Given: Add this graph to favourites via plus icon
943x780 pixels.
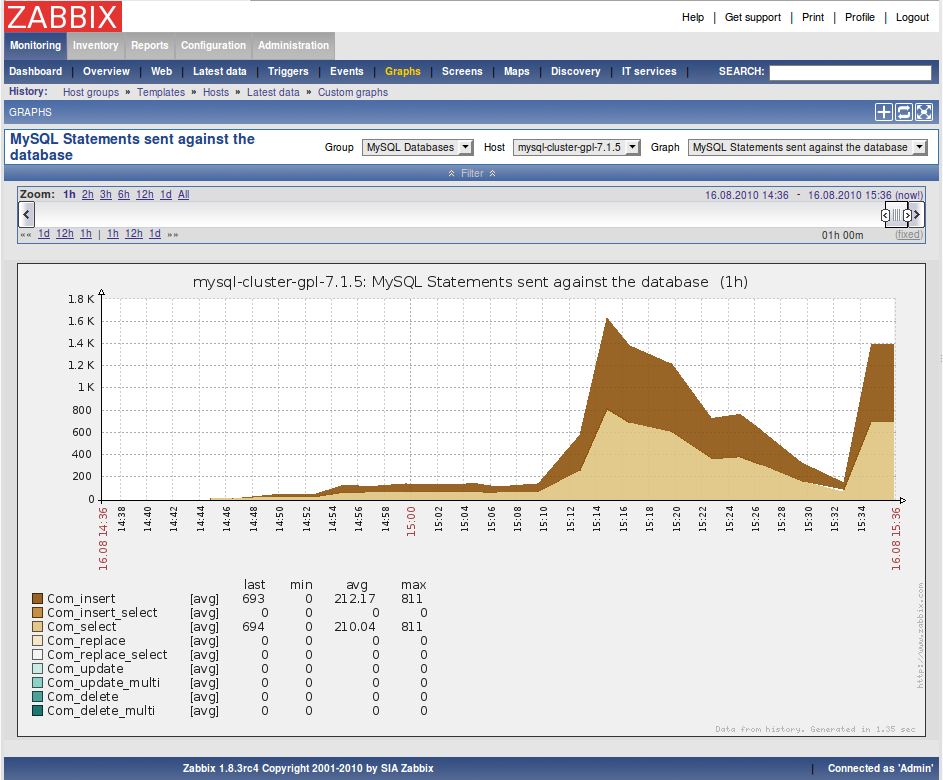Looking at the screenshot, I should [x=884, y=112].
